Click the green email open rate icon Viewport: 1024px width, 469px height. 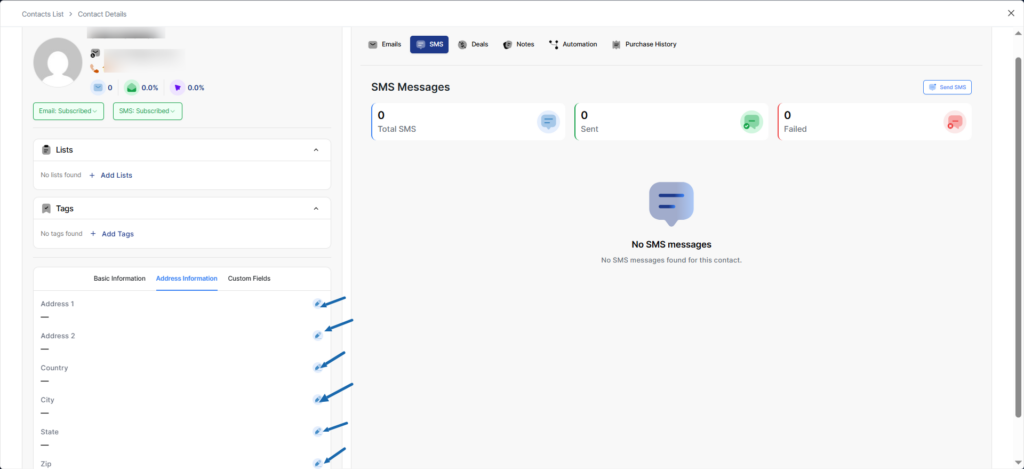(131, 88)
